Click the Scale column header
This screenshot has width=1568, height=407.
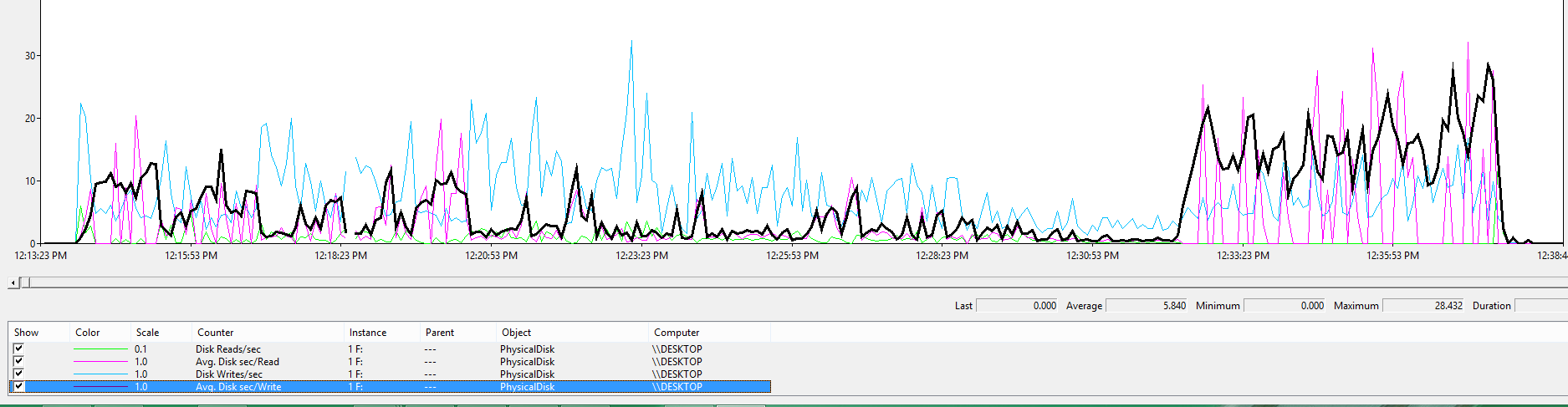click(147, 333)
